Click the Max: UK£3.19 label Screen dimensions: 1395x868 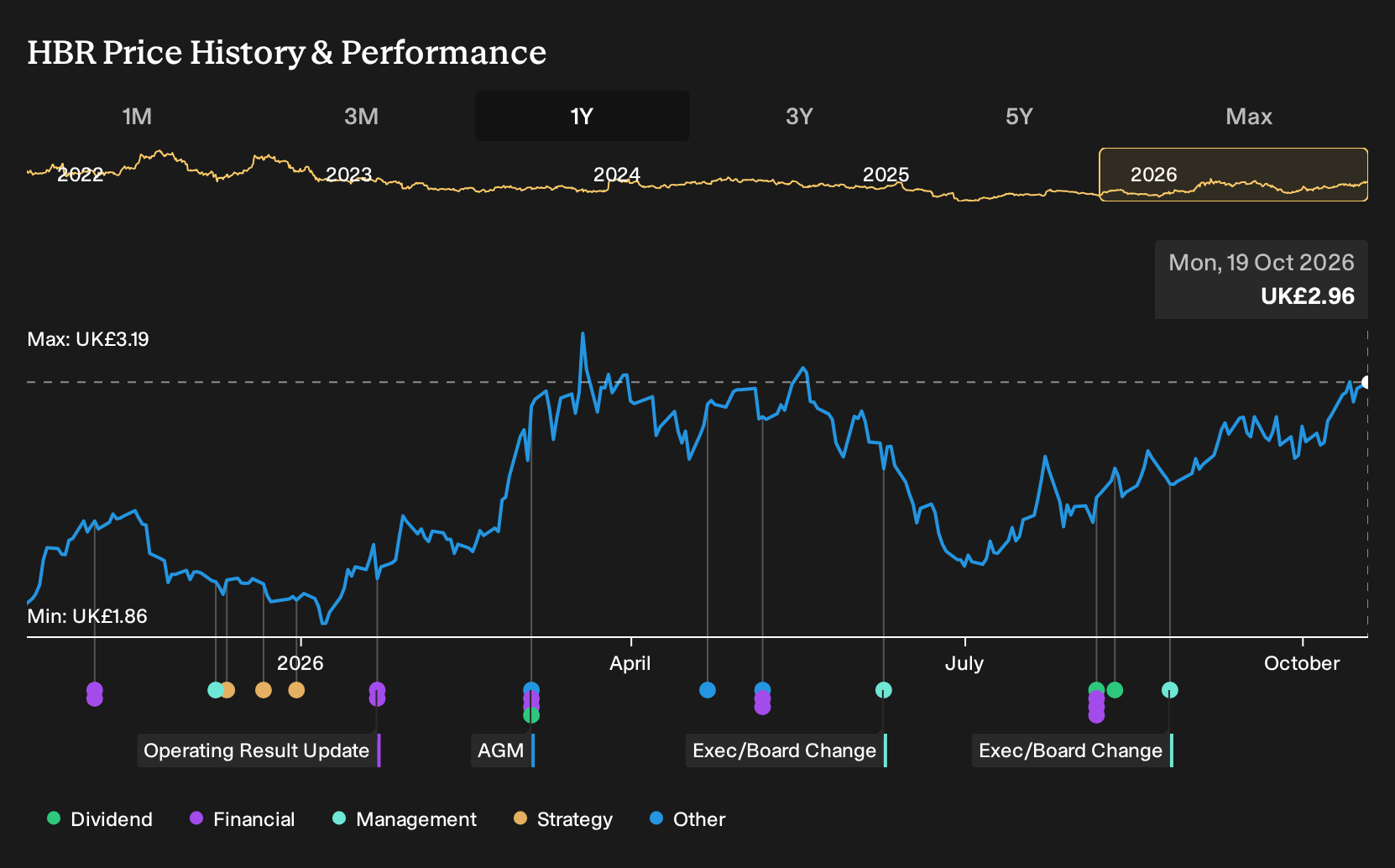(88, 339)
